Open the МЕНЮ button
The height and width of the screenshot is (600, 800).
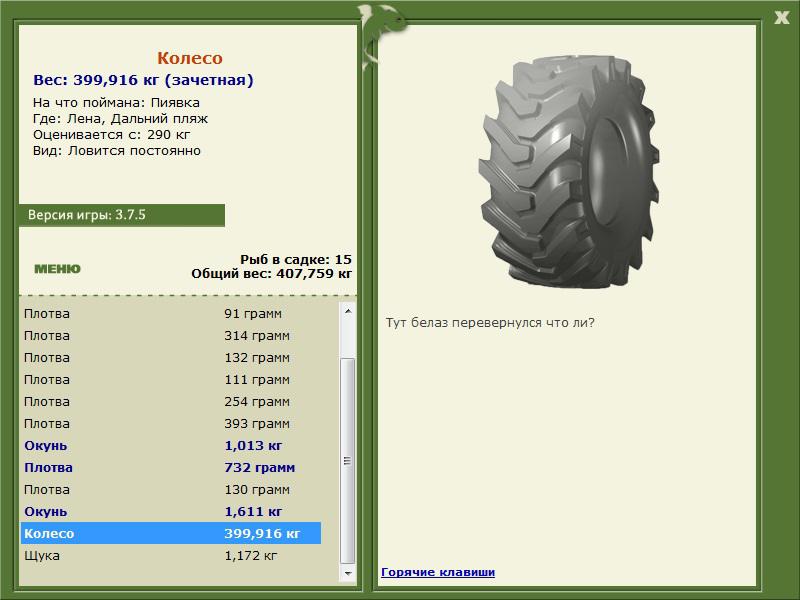(57, 269)
